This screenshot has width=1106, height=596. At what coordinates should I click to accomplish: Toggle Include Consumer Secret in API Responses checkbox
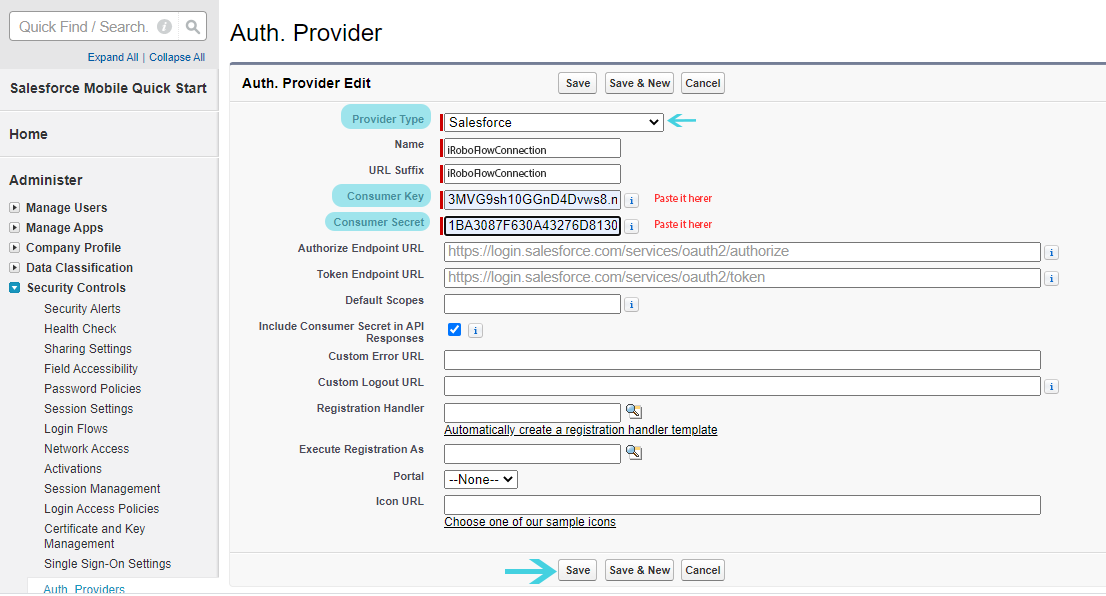[x=455, y=330]
